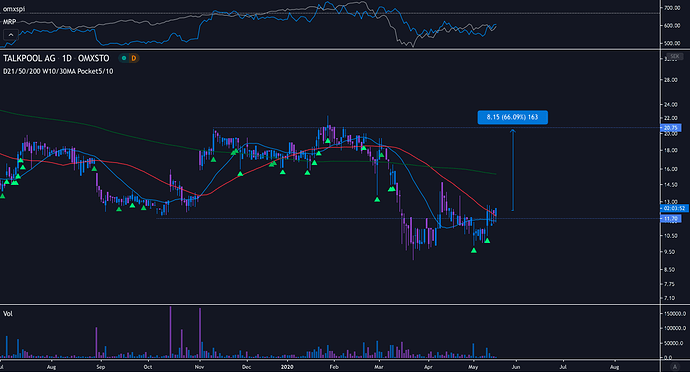This screenshot has width=690, height=372.
Task: Select the omxspi indicator label
Action: coord(14,9)
